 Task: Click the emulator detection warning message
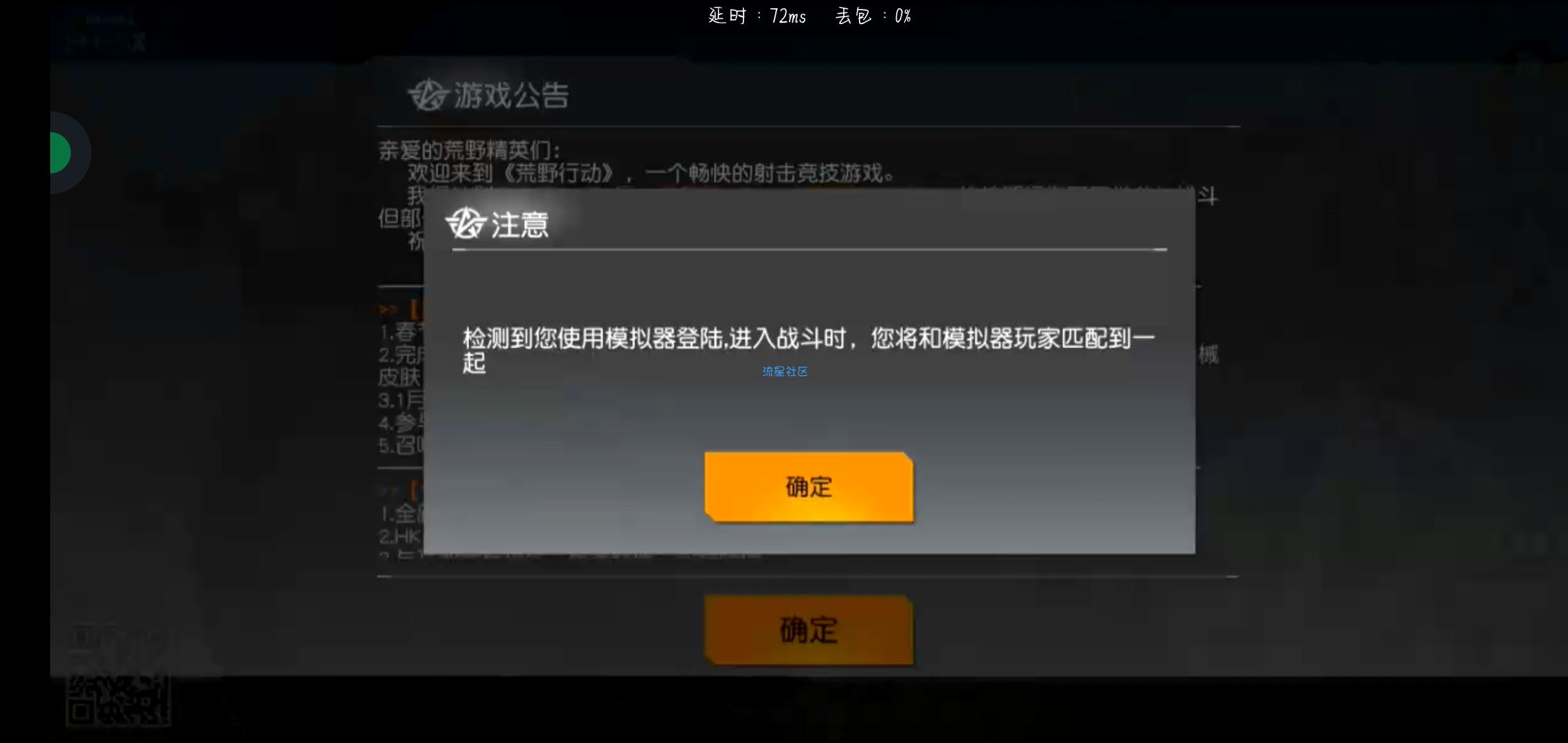[x=809, y=350]
